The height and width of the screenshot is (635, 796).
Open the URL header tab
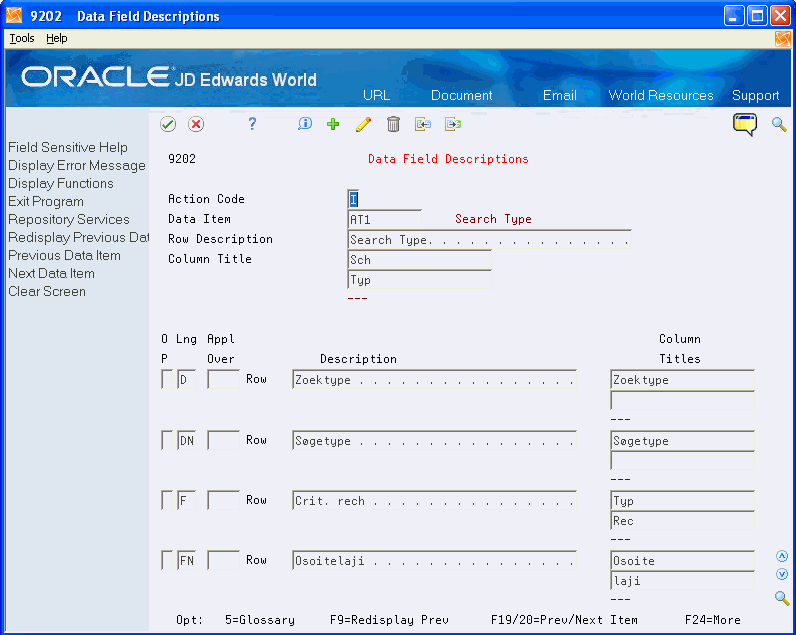click(377, 95)
